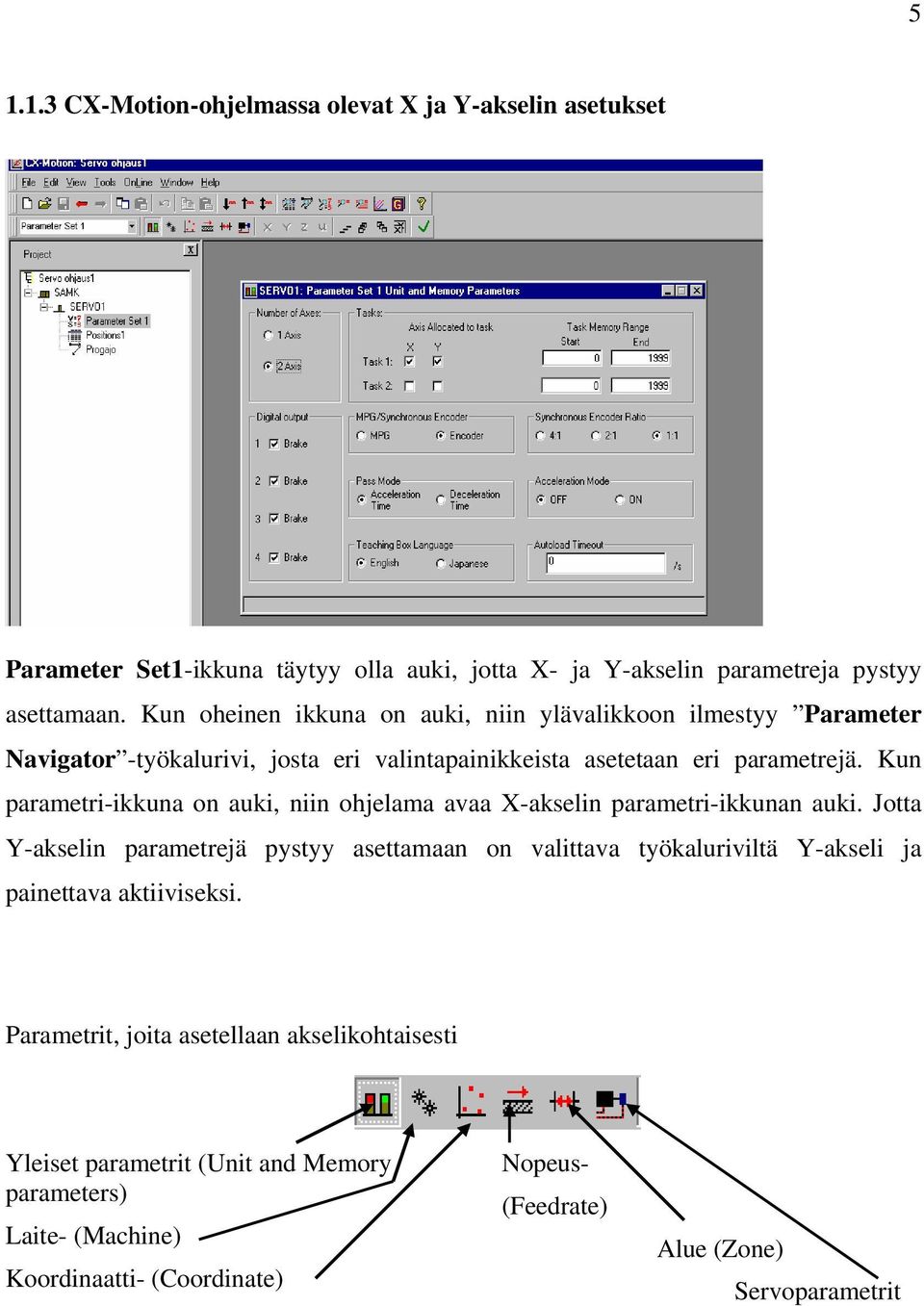Viewport: 924px width, 1306px height.
Task: Select Machine parameters icon in CX-Motion toolbar
Action: pos(170,227)
